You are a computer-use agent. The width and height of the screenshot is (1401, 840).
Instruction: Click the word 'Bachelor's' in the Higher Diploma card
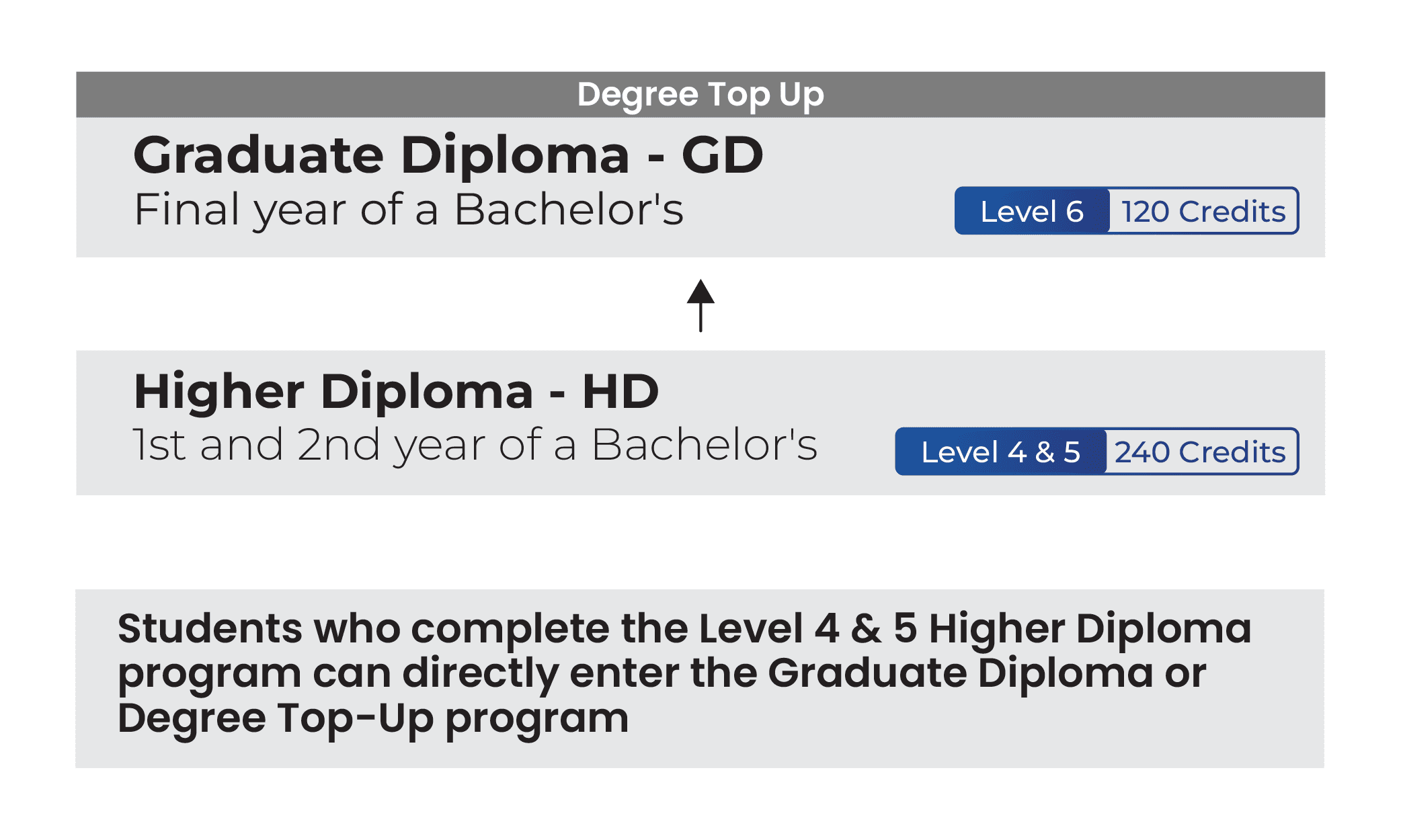click(x=704, y=445)
